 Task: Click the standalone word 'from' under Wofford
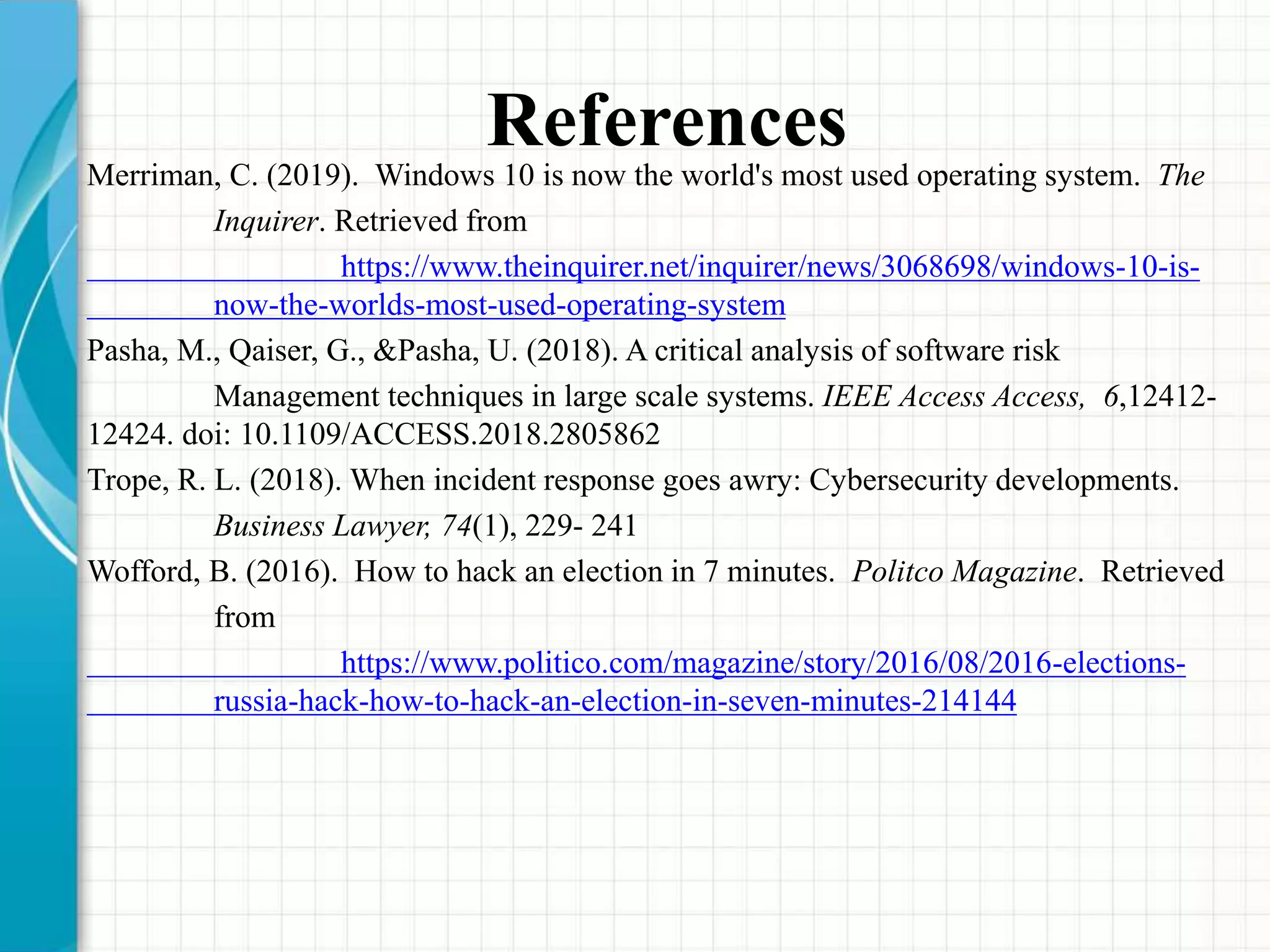click(244, 618)
